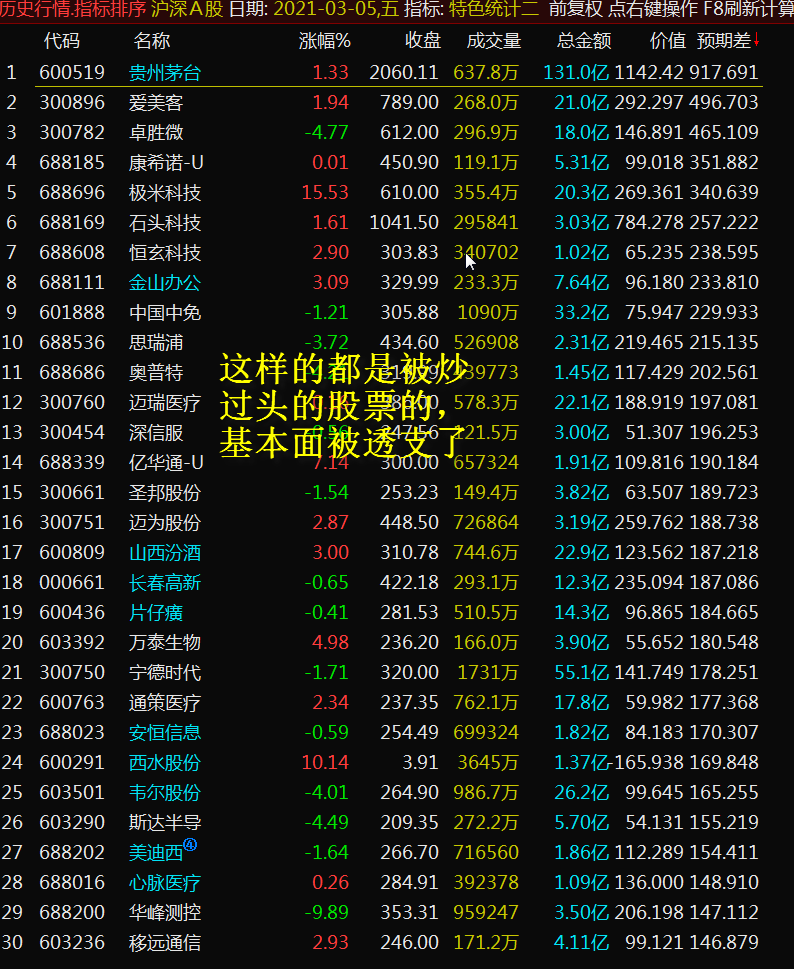Select stock 康希诺-U
Screen dimensions: 794x969
[x=166, y=163]
